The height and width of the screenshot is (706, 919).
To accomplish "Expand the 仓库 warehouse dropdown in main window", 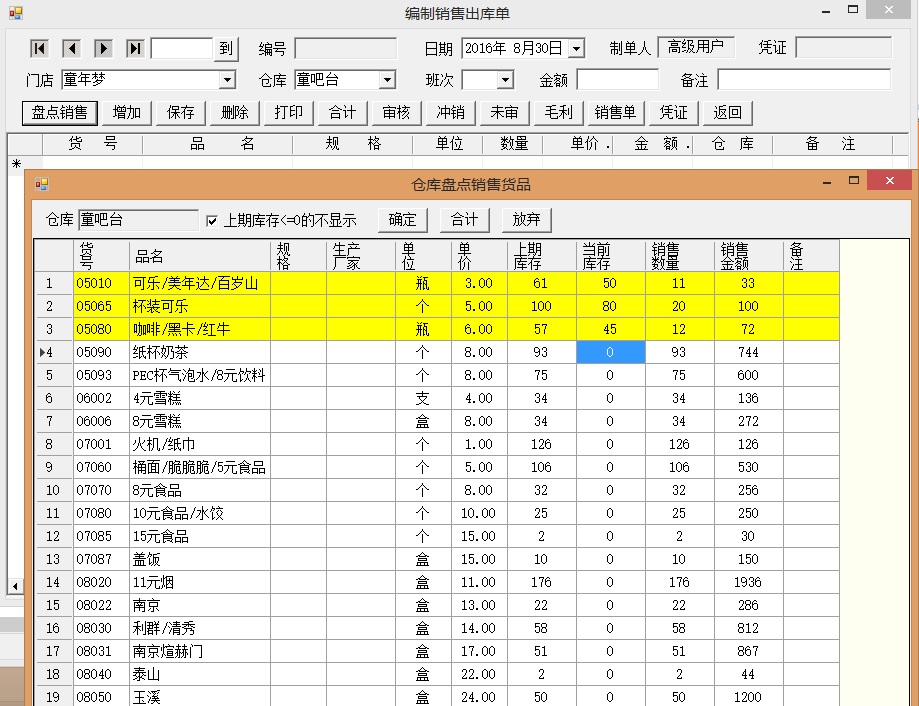I will pyautogui.click(x=387, y=80).
